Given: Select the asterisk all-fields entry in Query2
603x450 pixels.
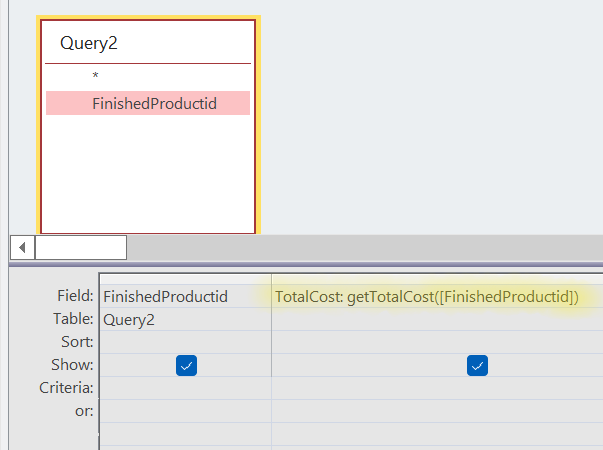Looking at the screenshot, I should click(x=95, y=77).
